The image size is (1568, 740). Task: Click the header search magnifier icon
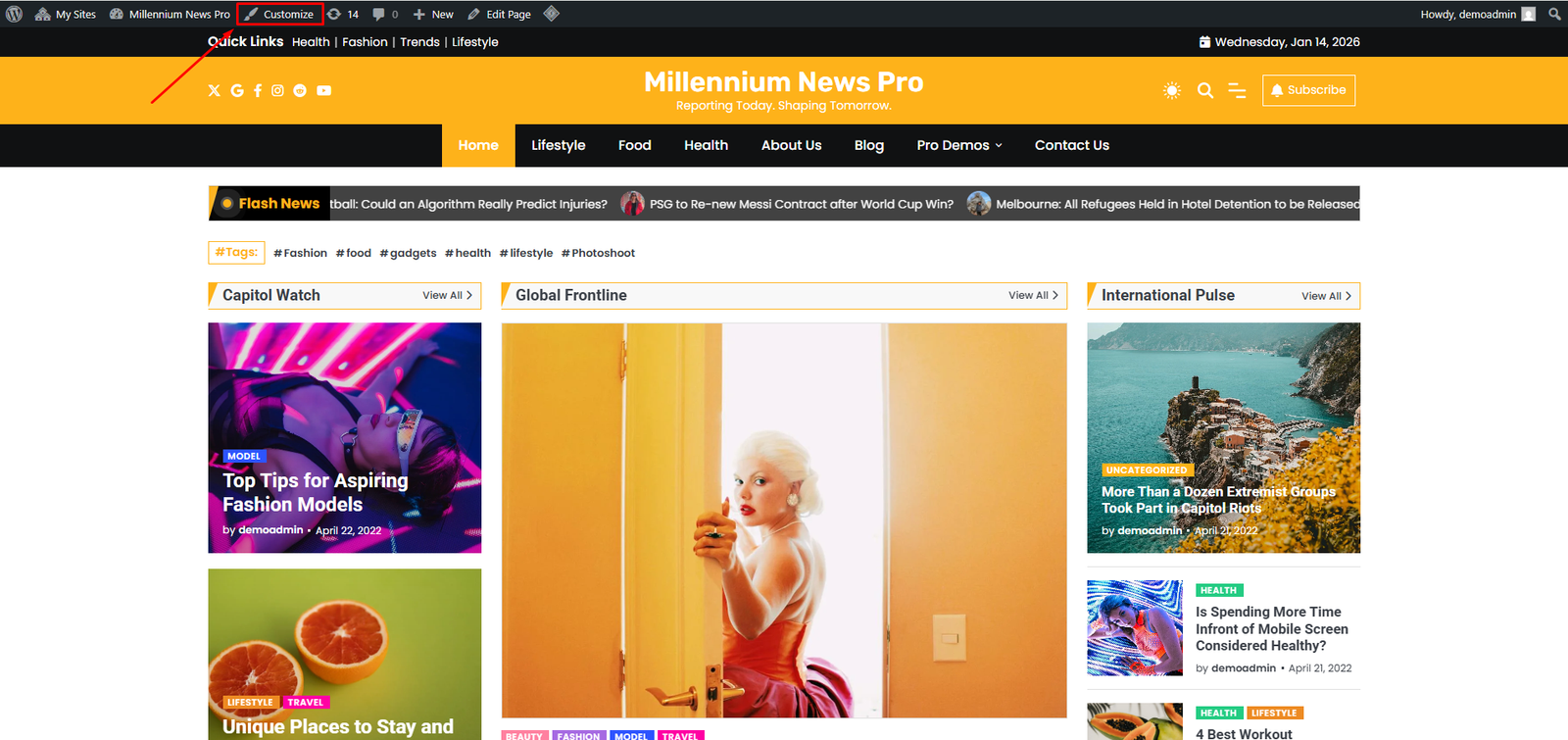1205,90
